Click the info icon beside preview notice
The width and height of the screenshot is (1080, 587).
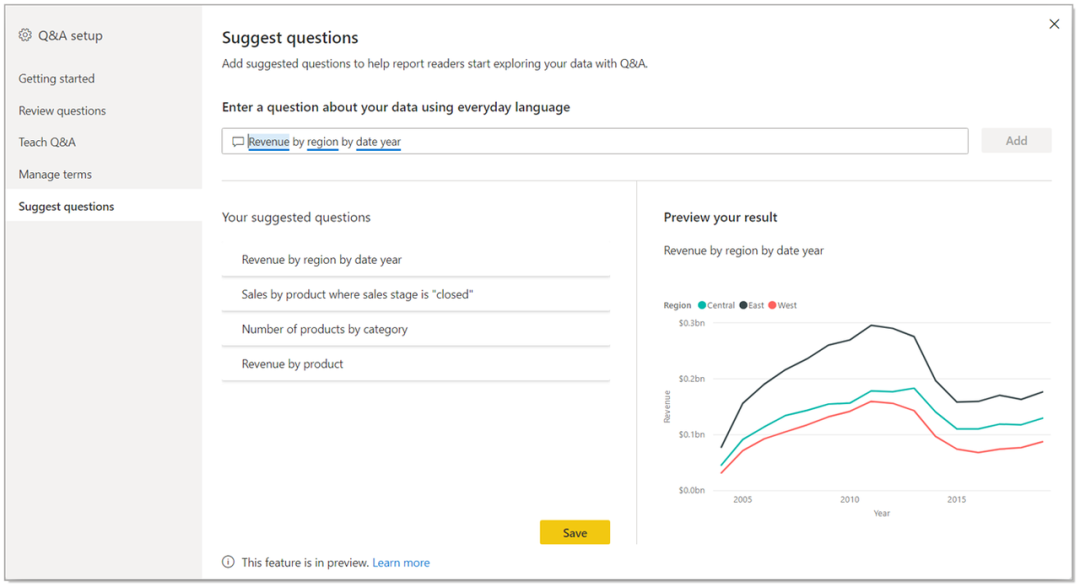[229, 562]
